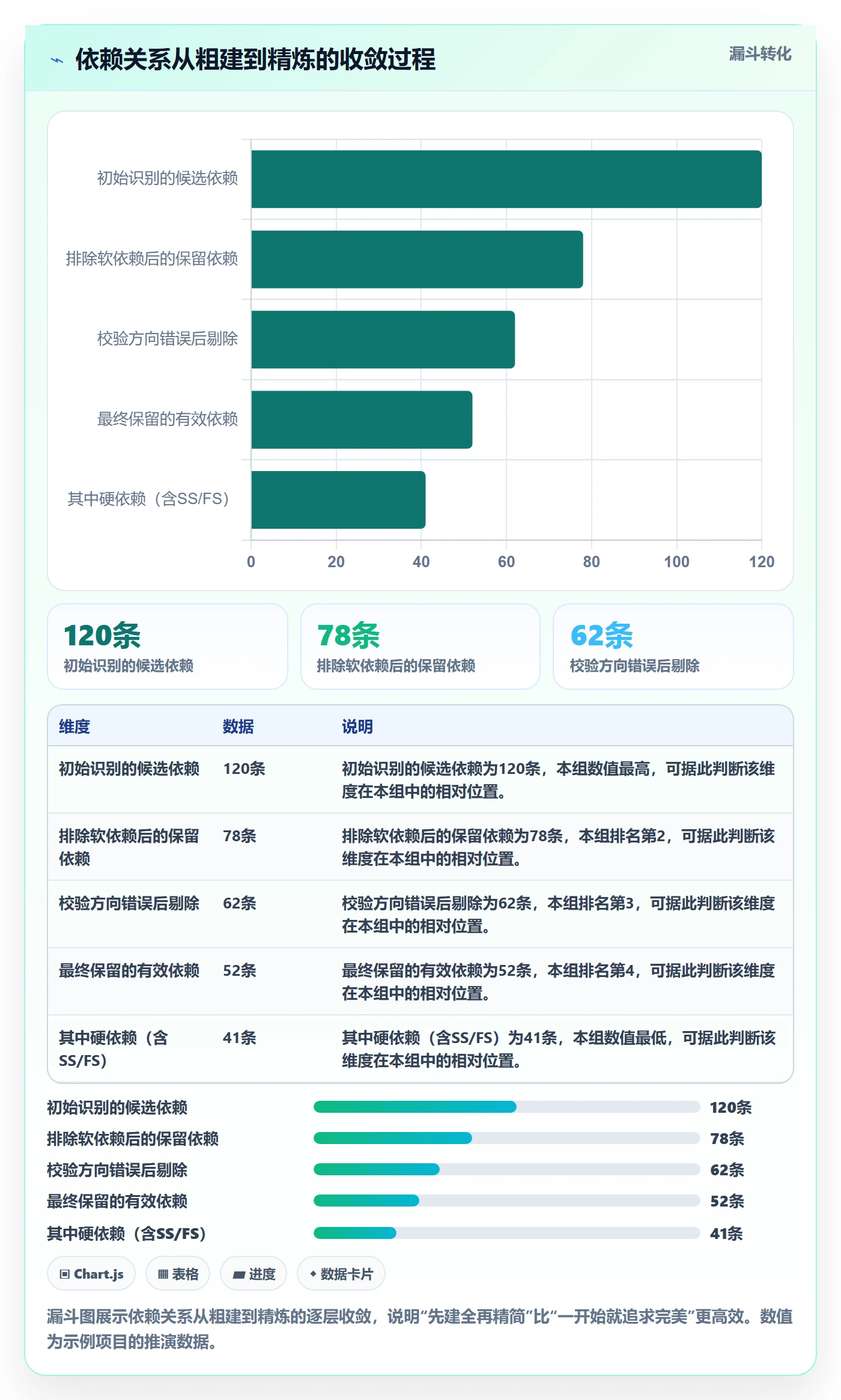The image size is (841, 1400).
Task: Click table row name 其中硬依赖（含SS/FS）
Action: [x=114, y=1049]
